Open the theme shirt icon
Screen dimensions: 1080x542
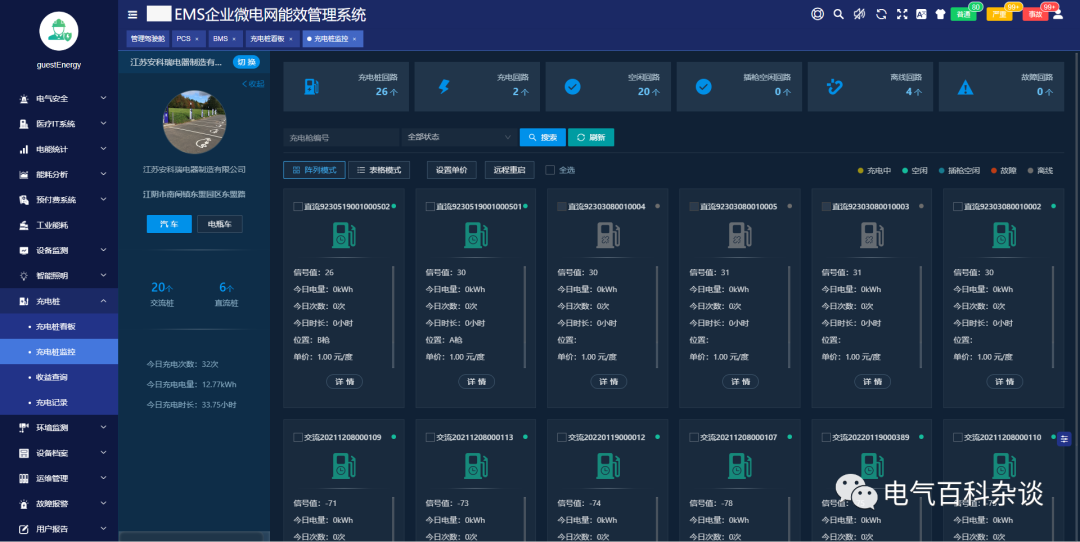[x=940, y=14]
